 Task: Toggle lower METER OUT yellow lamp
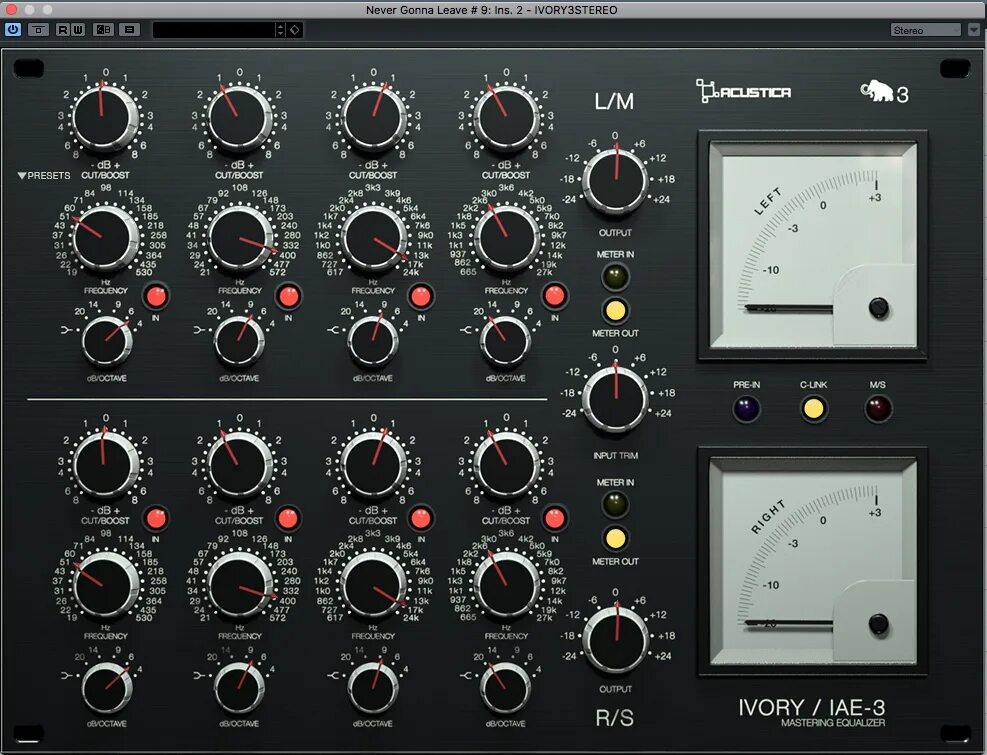[x=615, y=538]
